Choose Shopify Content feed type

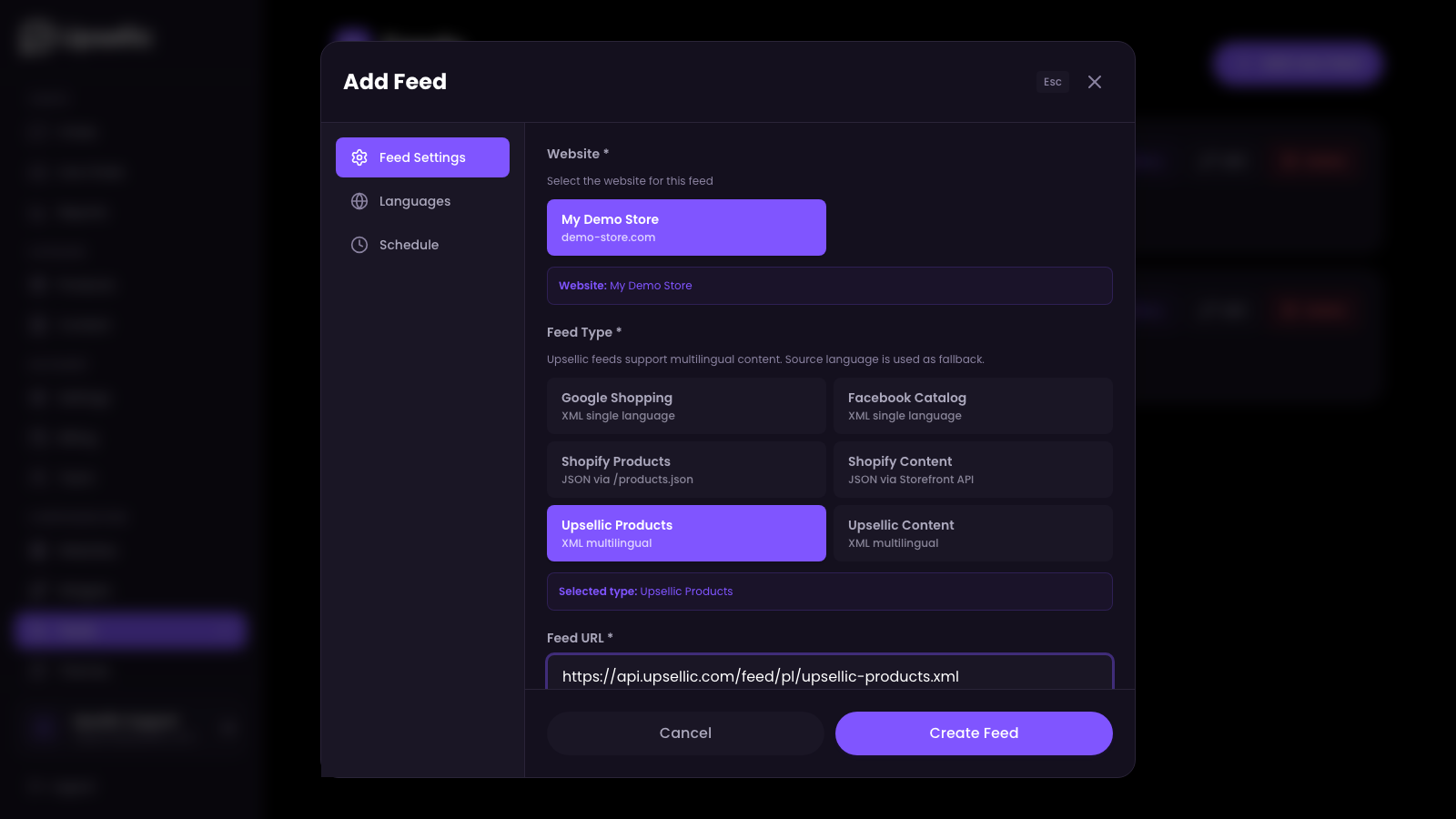973,469
